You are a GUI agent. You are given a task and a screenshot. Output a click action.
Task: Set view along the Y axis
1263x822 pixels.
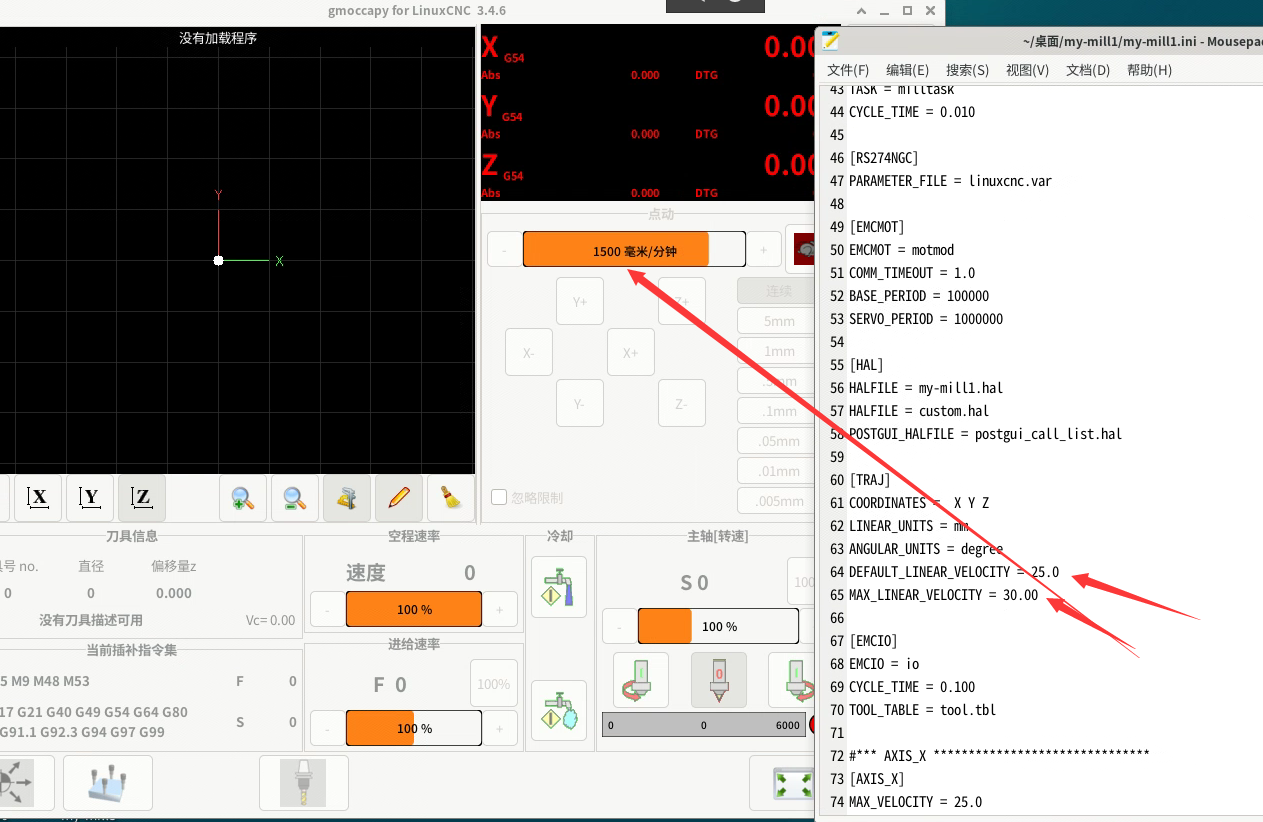[90, 498]
